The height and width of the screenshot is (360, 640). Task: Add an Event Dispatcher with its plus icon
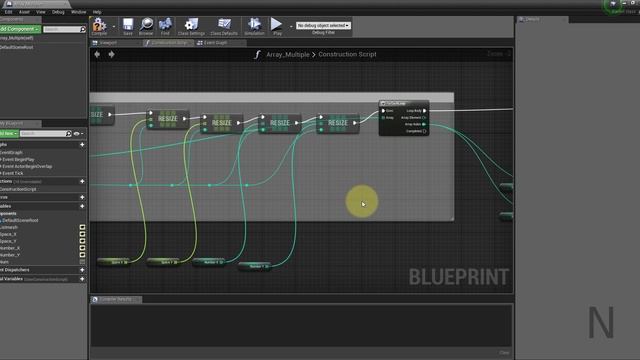click(x=82, y=270)
